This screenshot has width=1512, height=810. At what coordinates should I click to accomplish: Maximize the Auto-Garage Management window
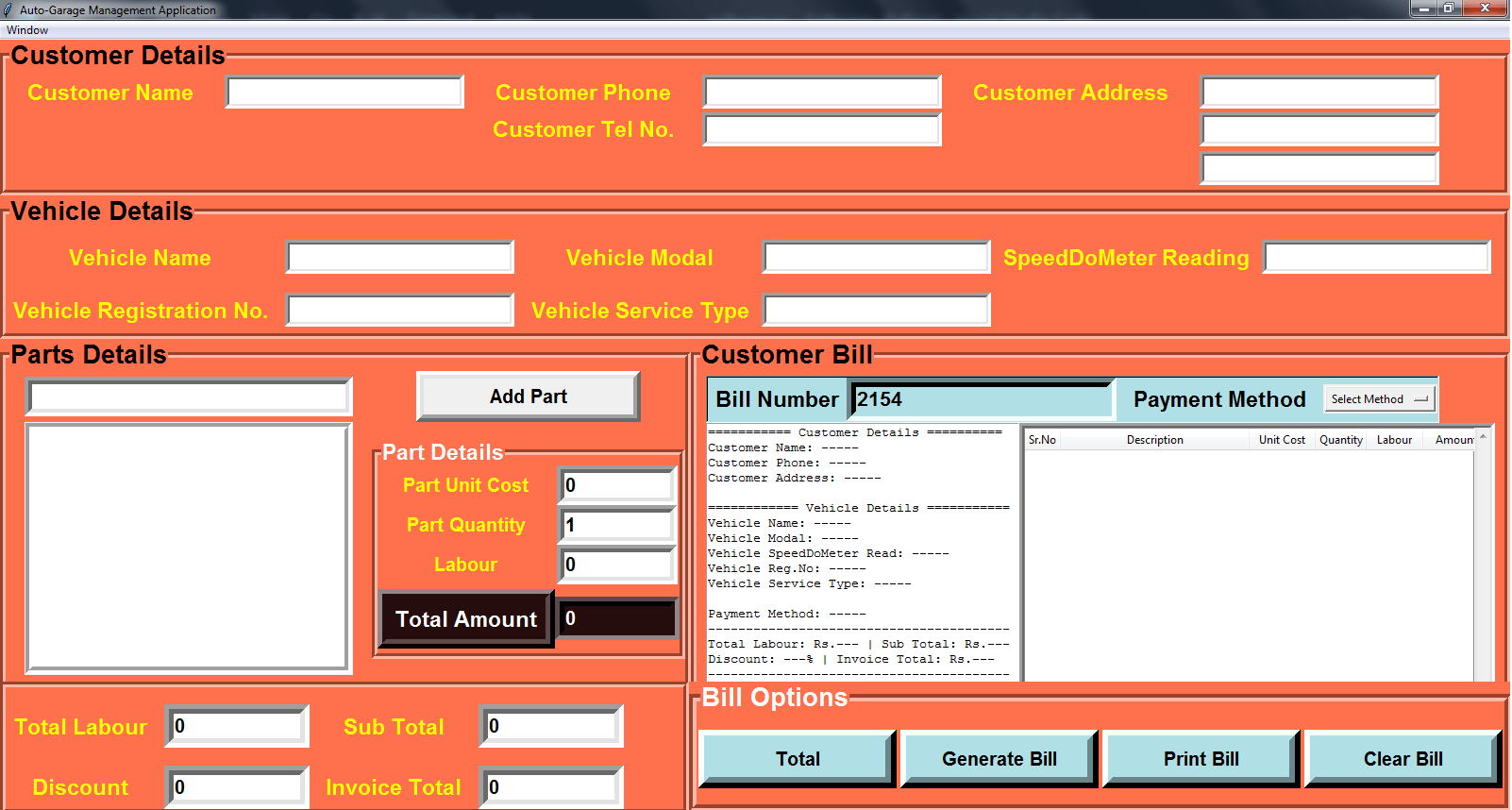pyautogui.click(x=1449, y=8)
